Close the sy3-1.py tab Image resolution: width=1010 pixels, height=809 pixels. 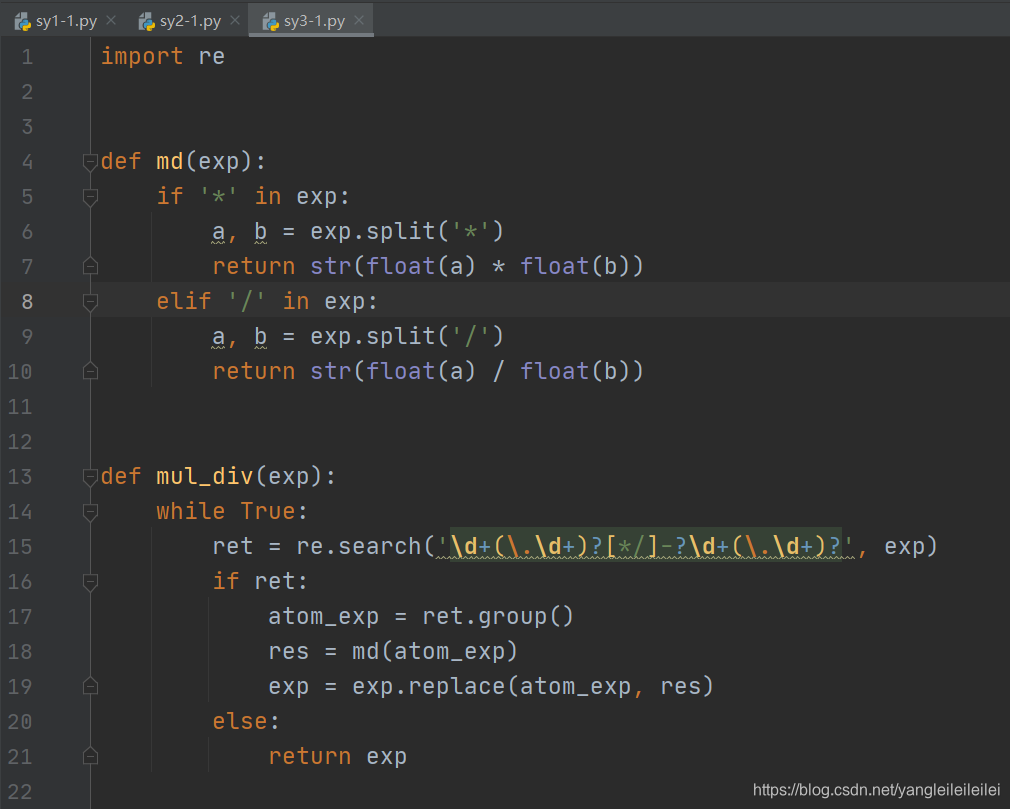click(359, 21)
